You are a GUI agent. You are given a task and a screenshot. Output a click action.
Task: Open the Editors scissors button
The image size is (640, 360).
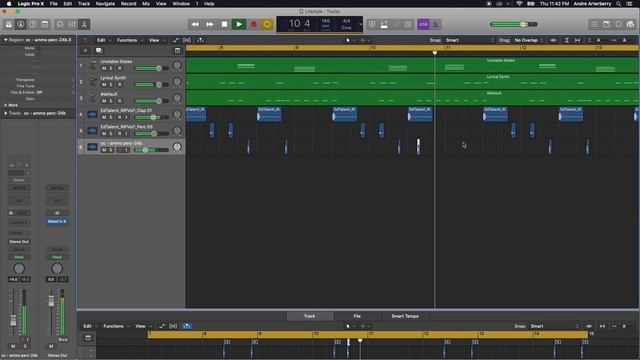[84, 24]
